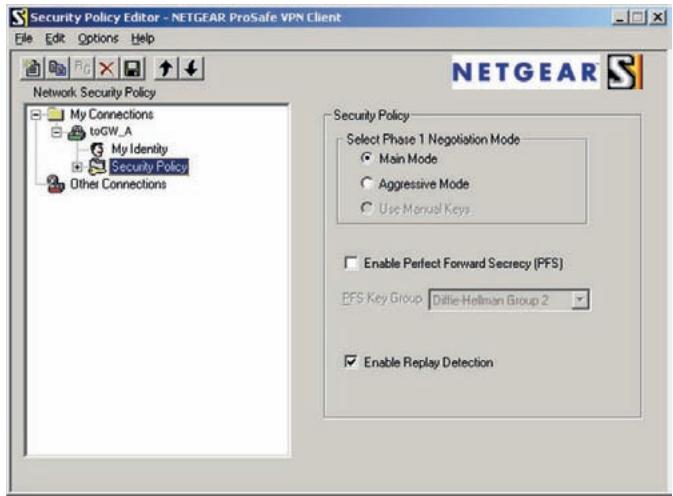Viewport: 673px width, 496px height.
Task: Click the greyed Paste toolbar icon
Action: 82,69
